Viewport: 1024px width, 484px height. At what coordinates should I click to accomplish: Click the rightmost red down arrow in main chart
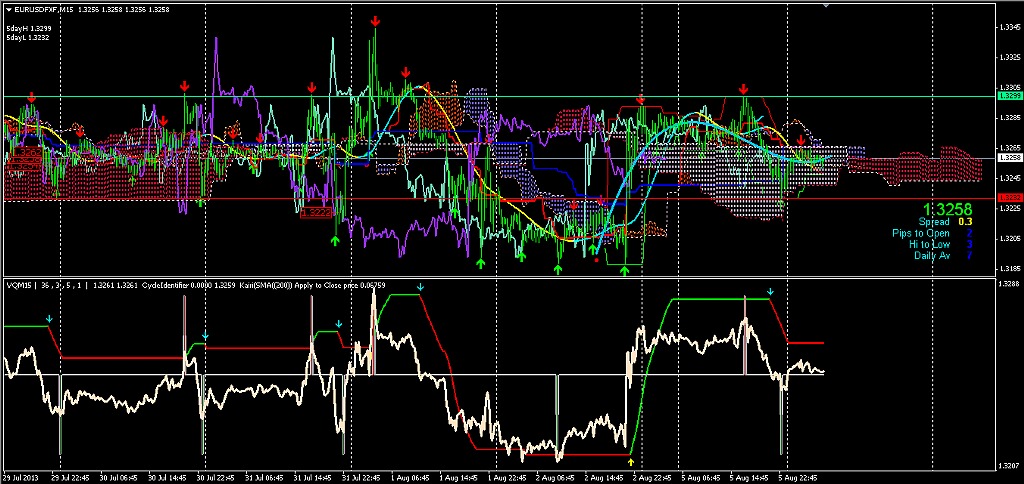pos(801,140)
